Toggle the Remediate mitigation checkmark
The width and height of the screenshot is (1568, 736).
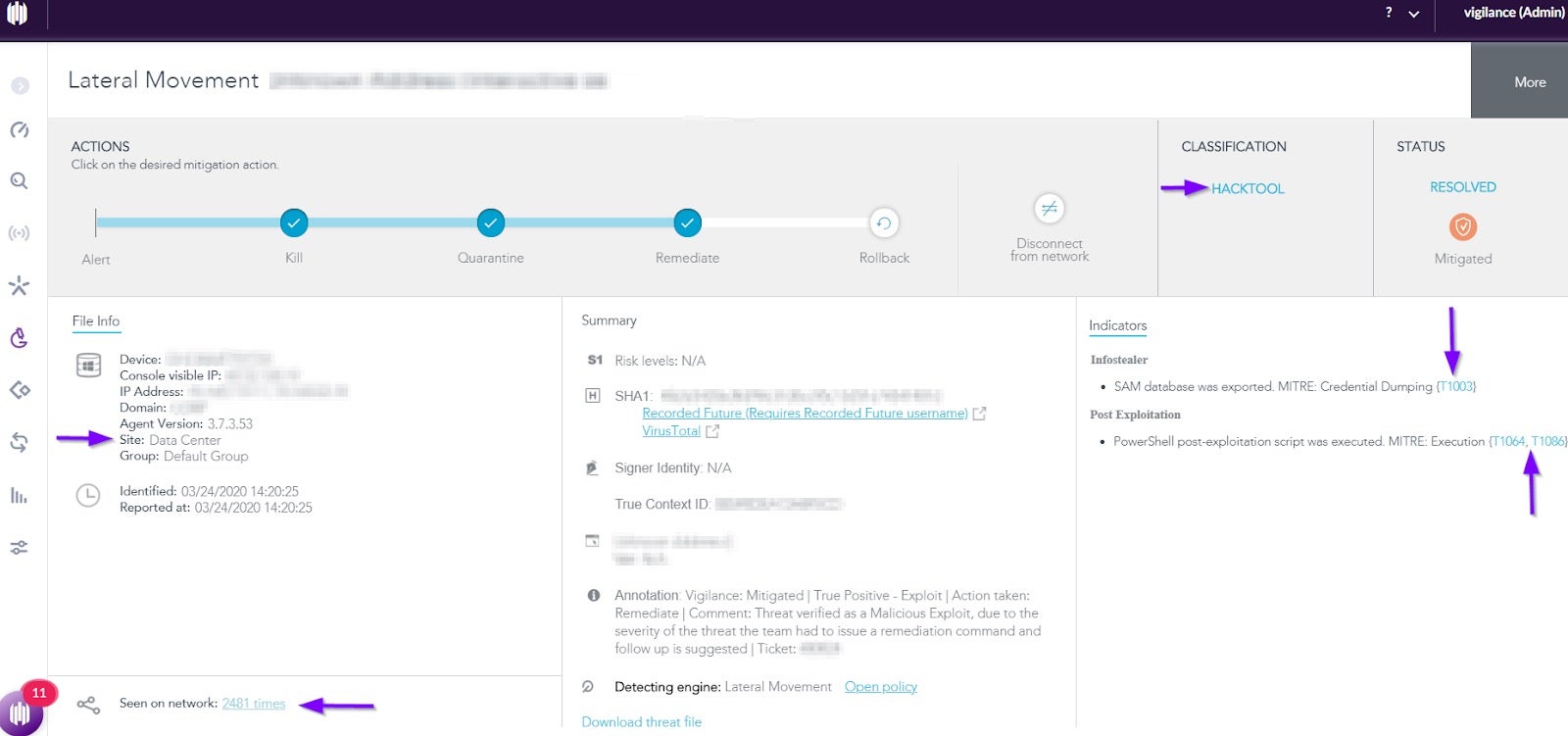pos(688,223)
